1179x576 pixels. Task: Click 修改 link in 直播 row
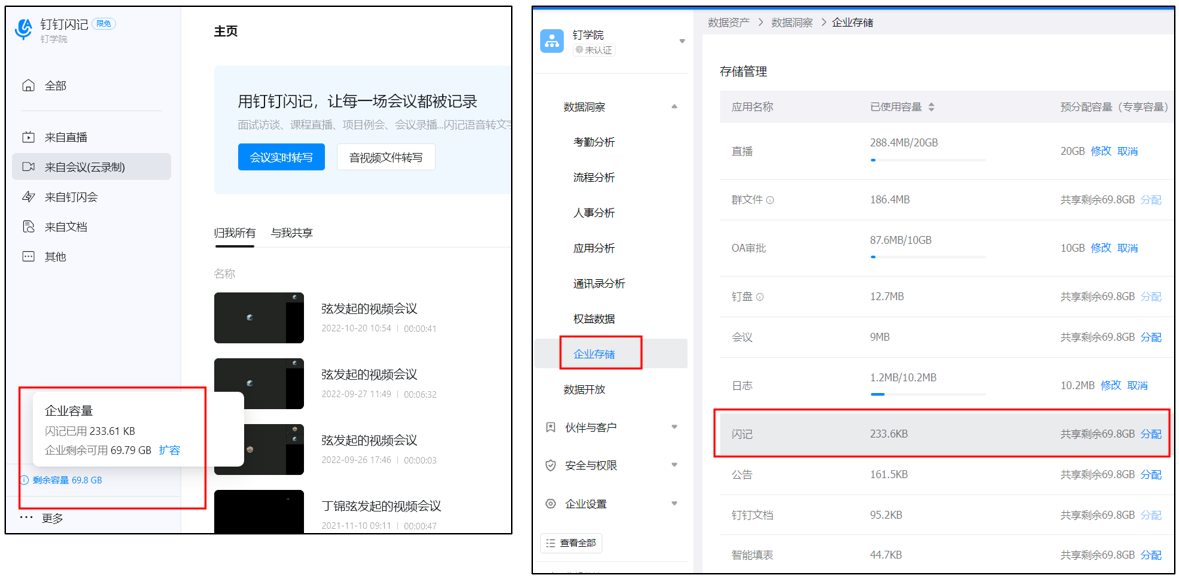(x=1101, y=151)
